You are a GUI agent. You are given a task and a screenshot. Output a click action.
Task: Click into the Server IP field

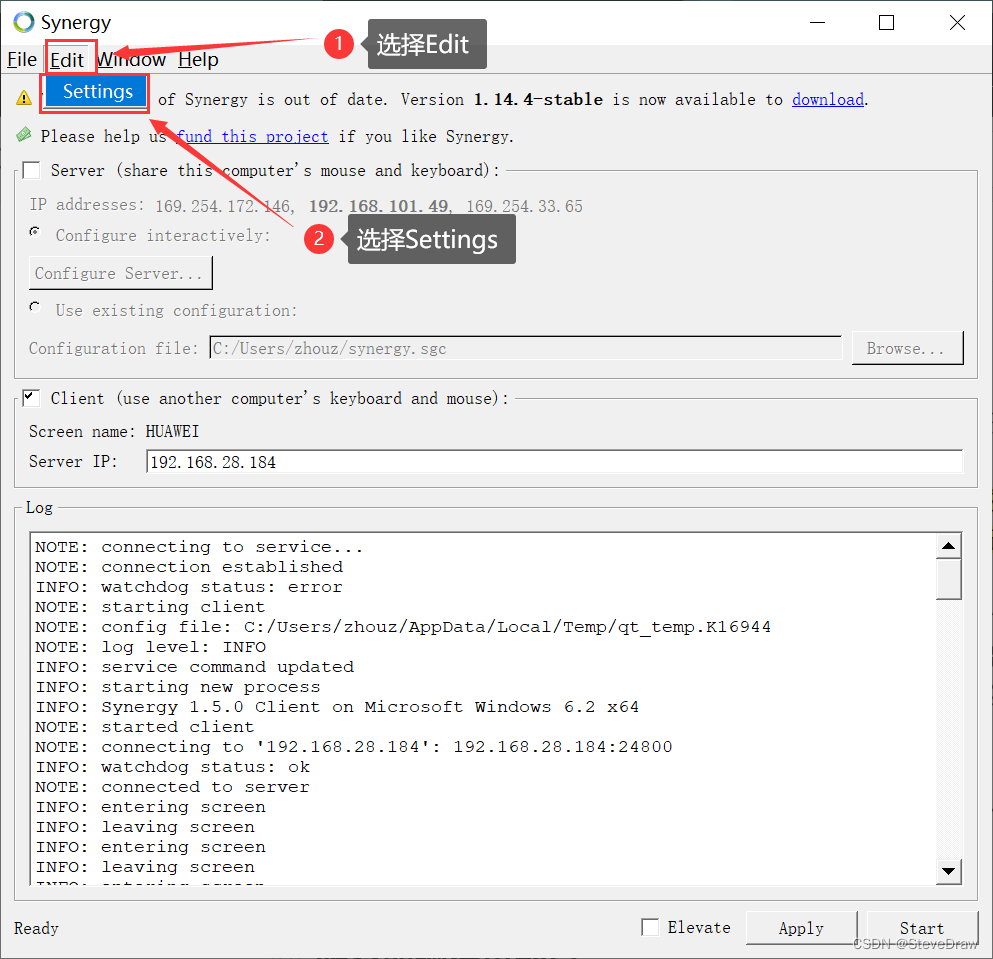[x=554, y=462]
